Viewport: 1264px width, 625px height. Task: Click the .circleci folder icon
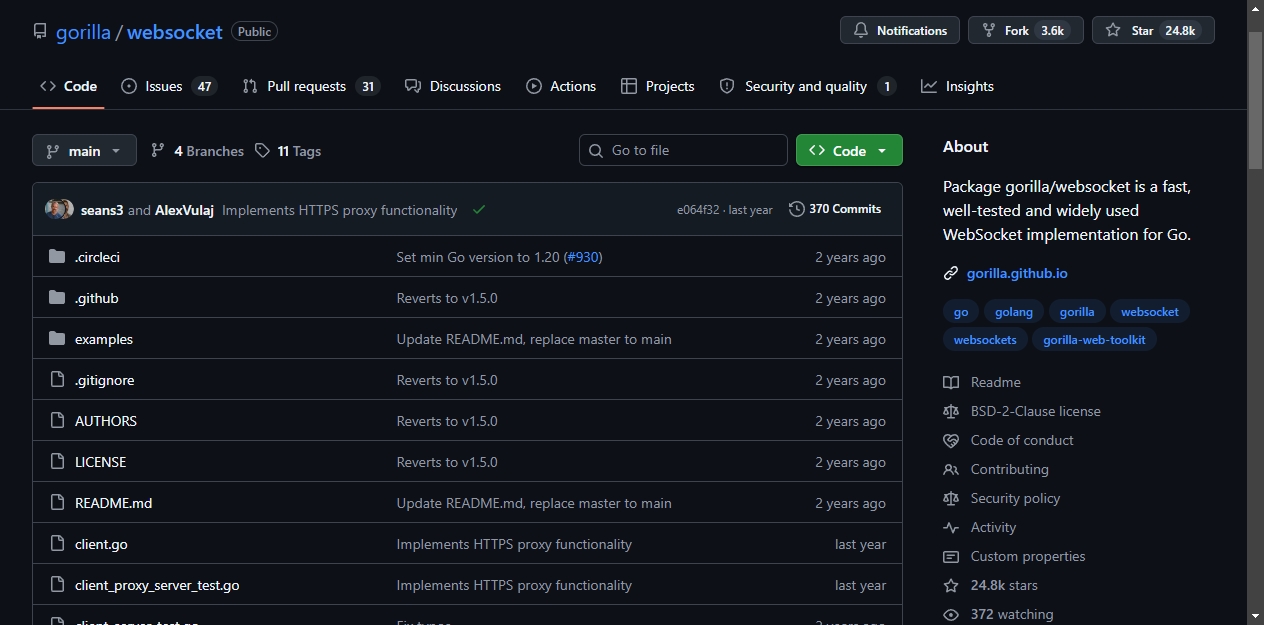[x=57, y=257]
